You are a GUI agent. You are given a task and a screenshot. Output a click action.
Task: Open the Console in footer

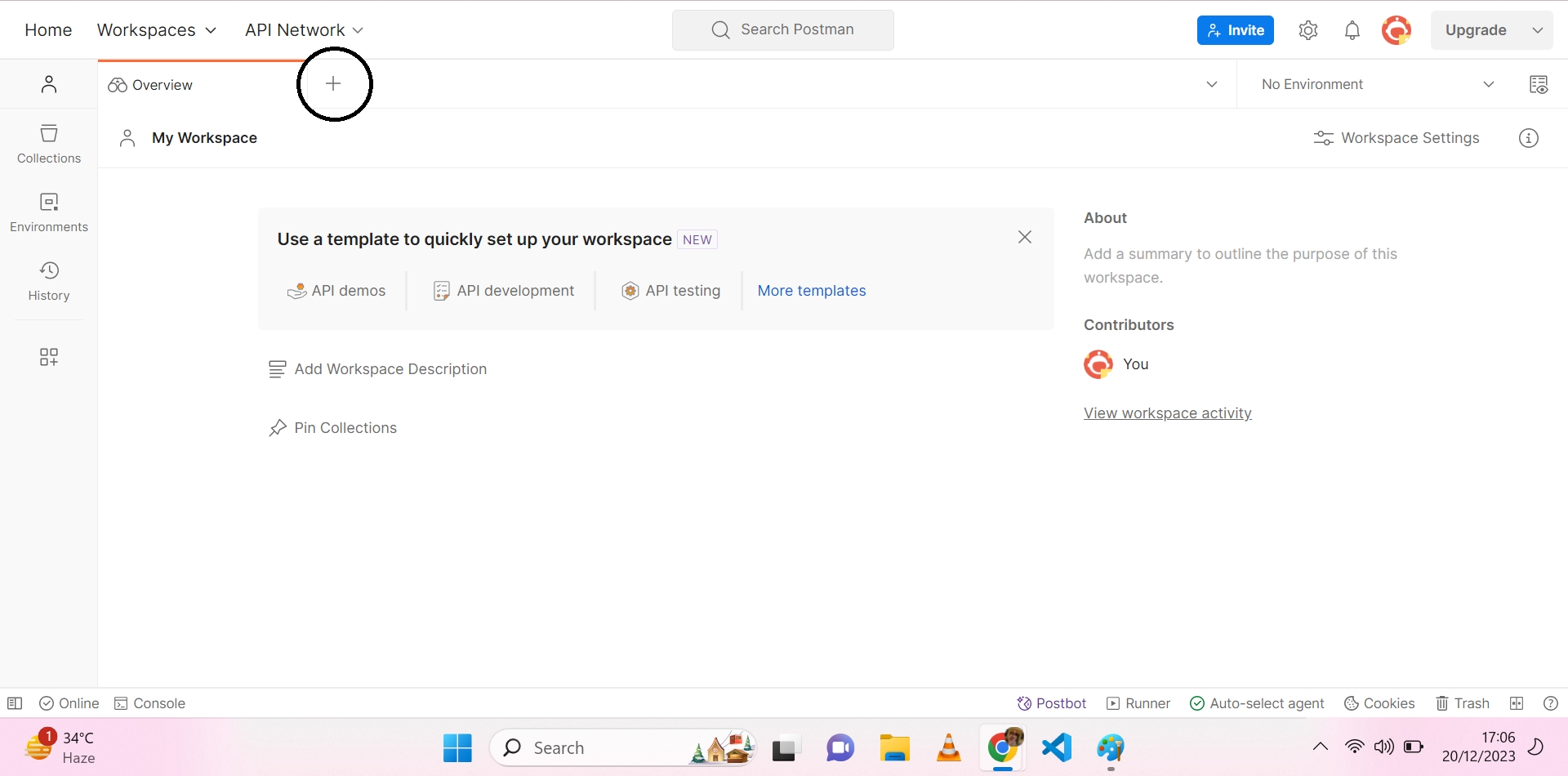tap(150, 703)
